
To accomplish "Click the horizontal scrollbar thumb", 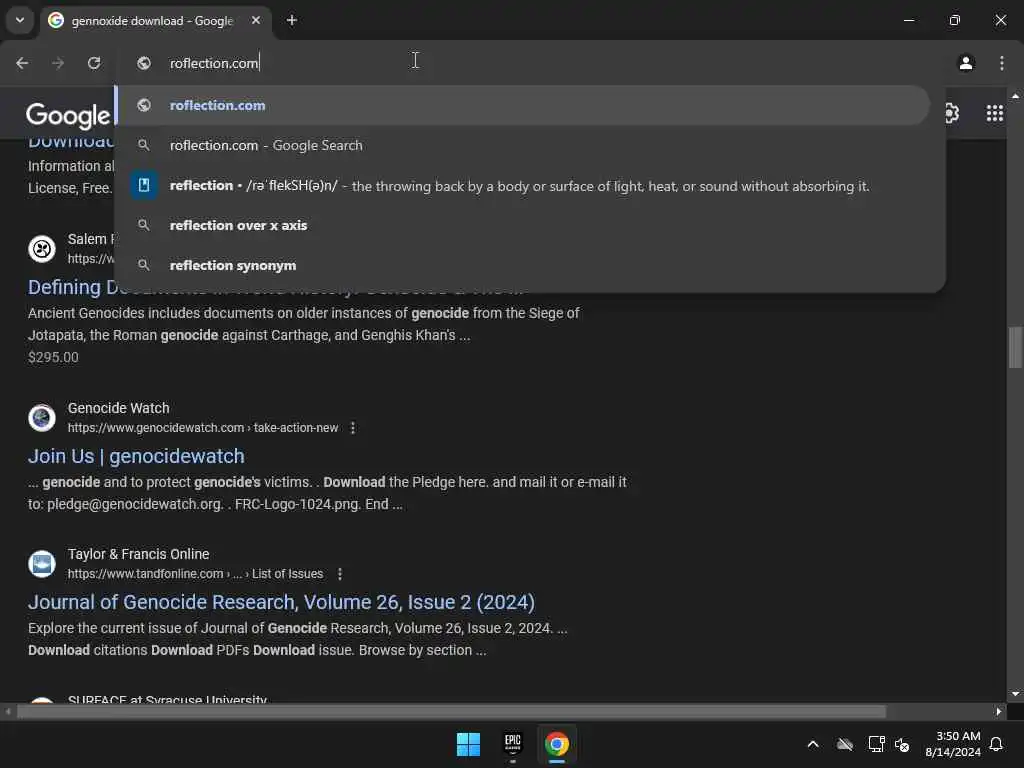I will coord(451,711).
